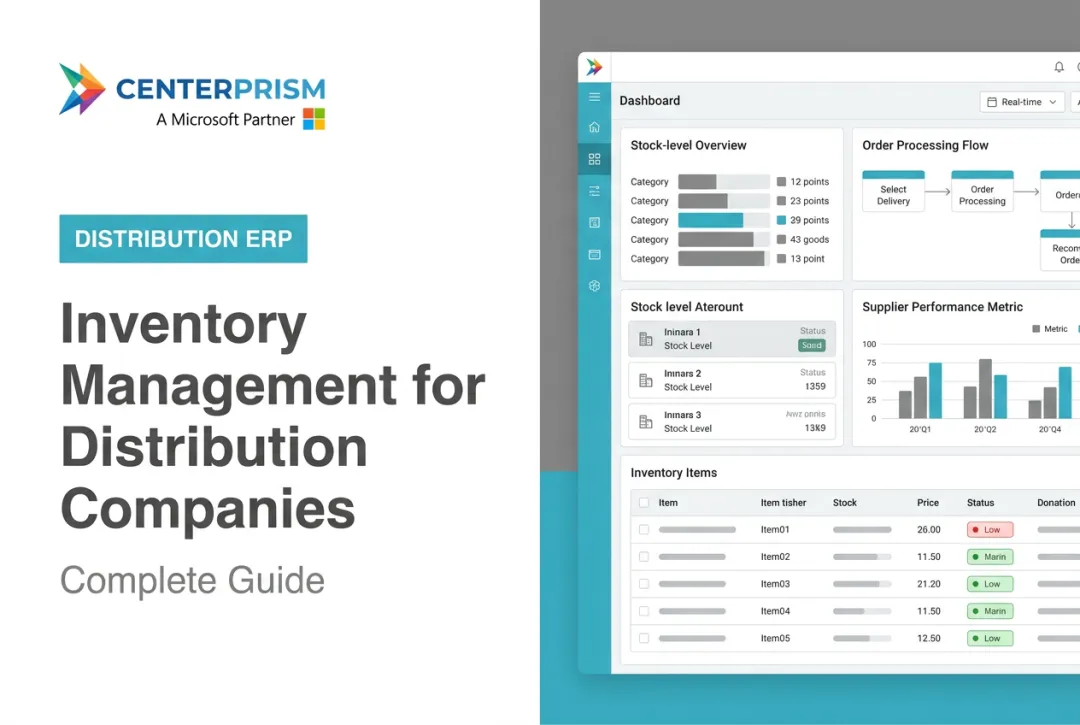This screenshot has width=1080, height=725.
Task: Click the stock value 1359
Action: click(x=815, y=387)
